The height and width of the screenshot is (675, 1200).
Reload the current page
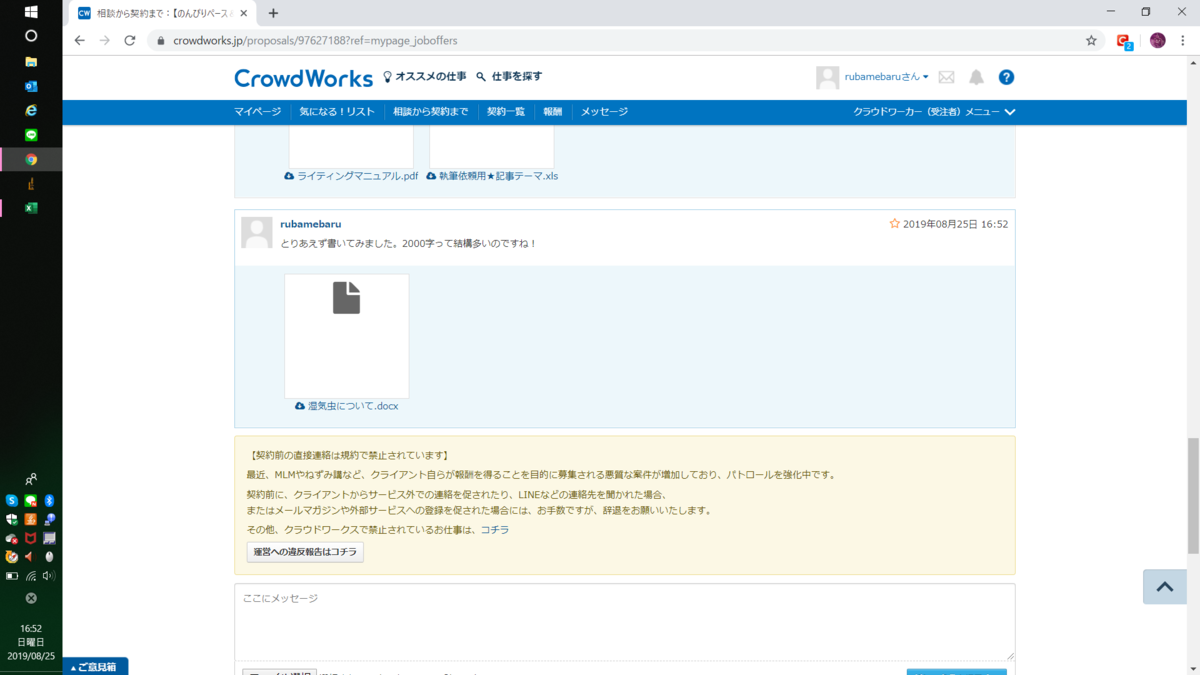click(x=129, y=41)
